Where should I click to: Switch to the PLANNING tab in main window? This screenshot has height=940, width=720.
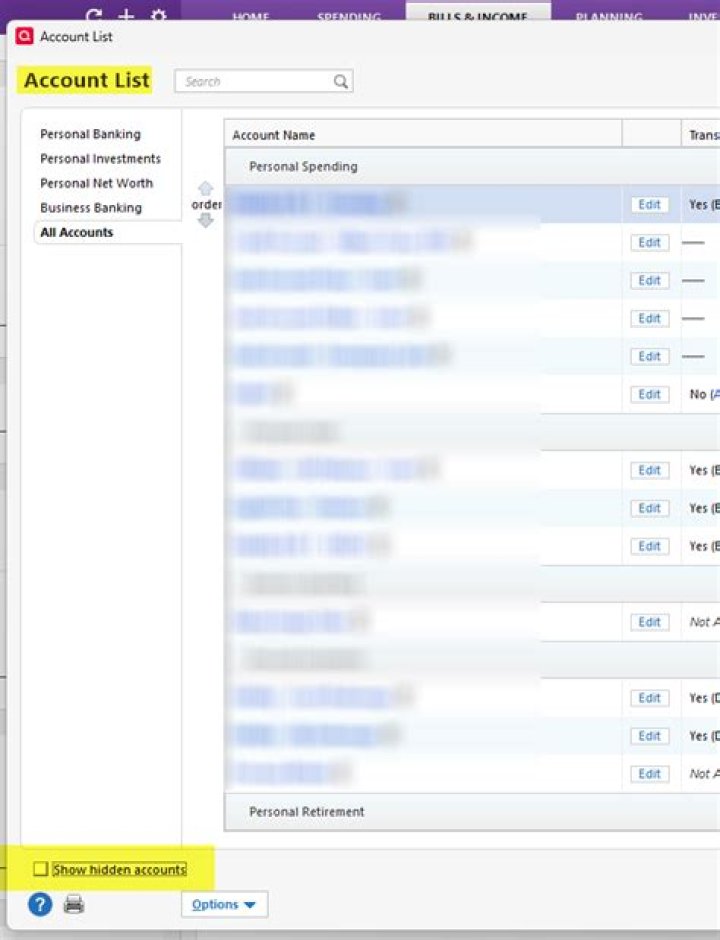point(608,16)
